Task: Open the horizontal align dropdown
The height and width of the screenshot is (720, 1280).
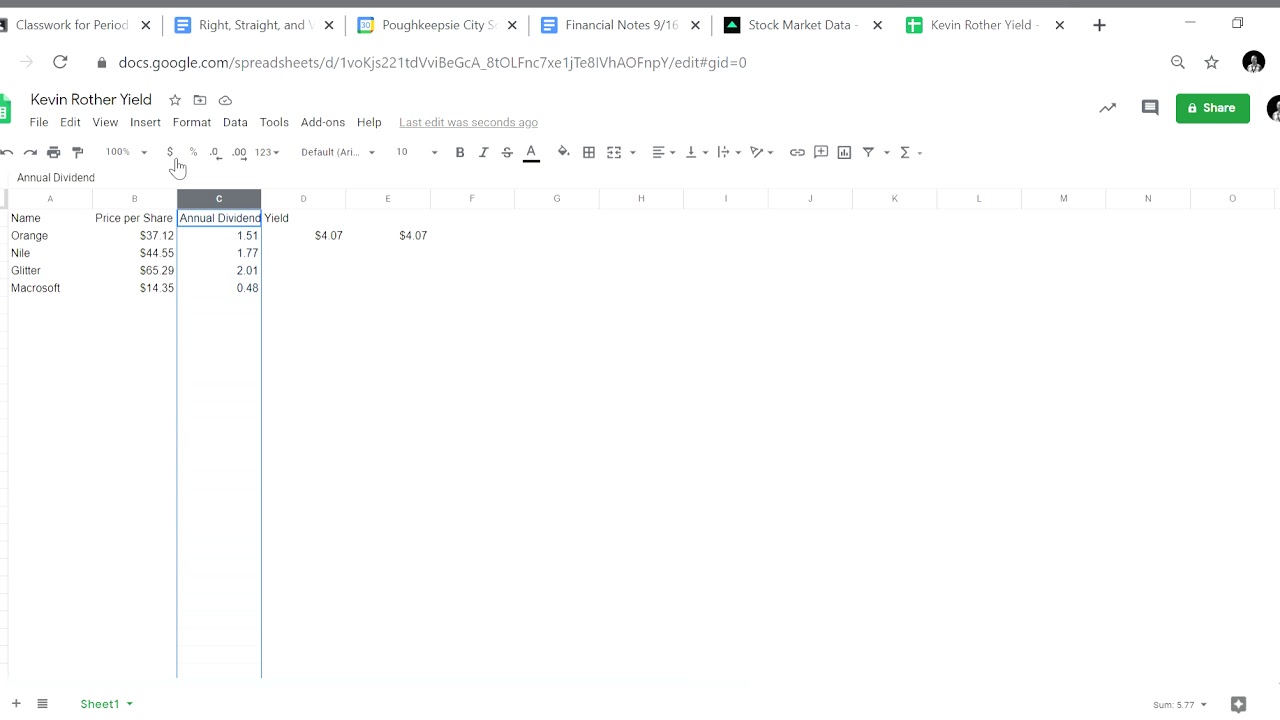Action: (664, 152)
